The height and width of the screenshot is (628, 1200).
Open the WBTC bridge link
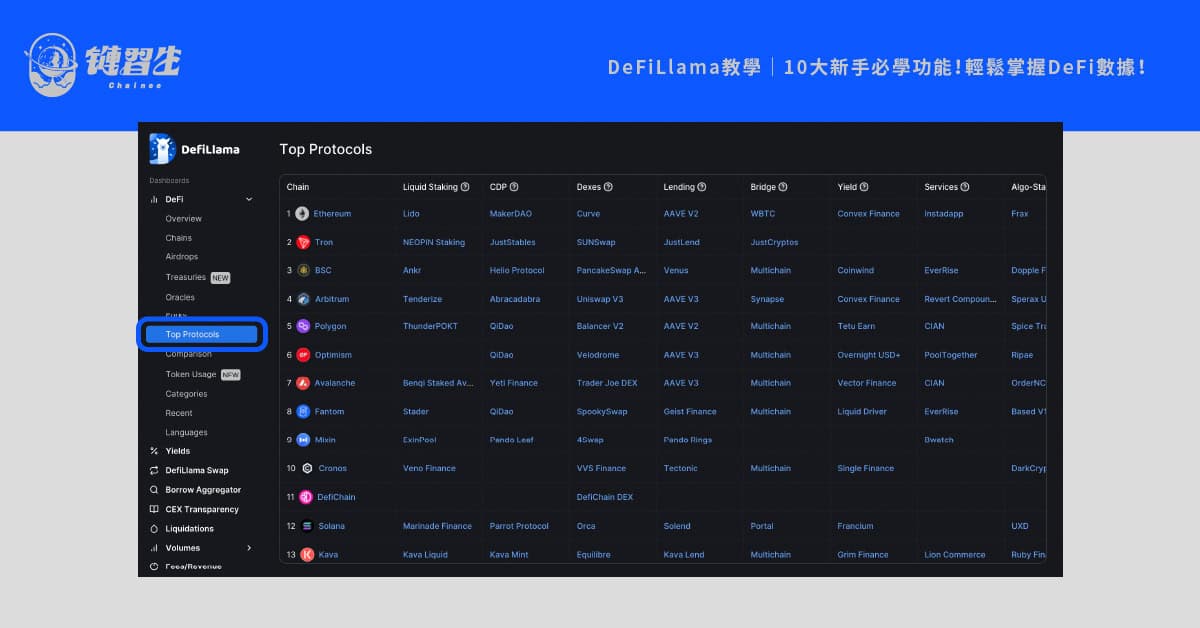pyautogui.click(x=763, y=214)
